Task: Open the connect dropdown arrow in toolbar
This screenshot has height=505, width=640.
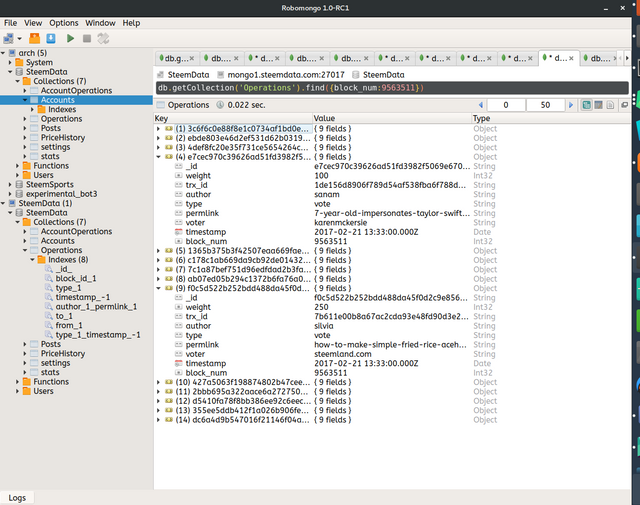Action: tap(19, 39)
